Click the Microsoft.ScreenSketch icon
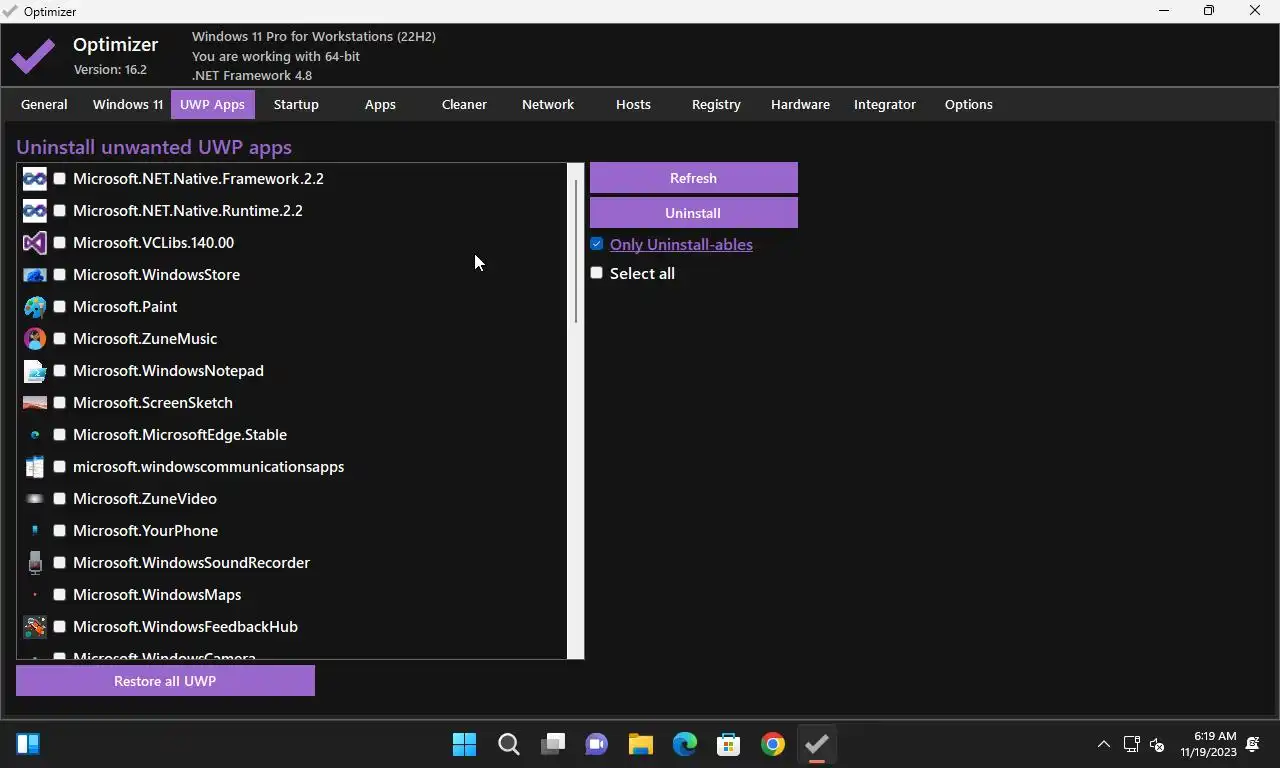 click(35, 403)
